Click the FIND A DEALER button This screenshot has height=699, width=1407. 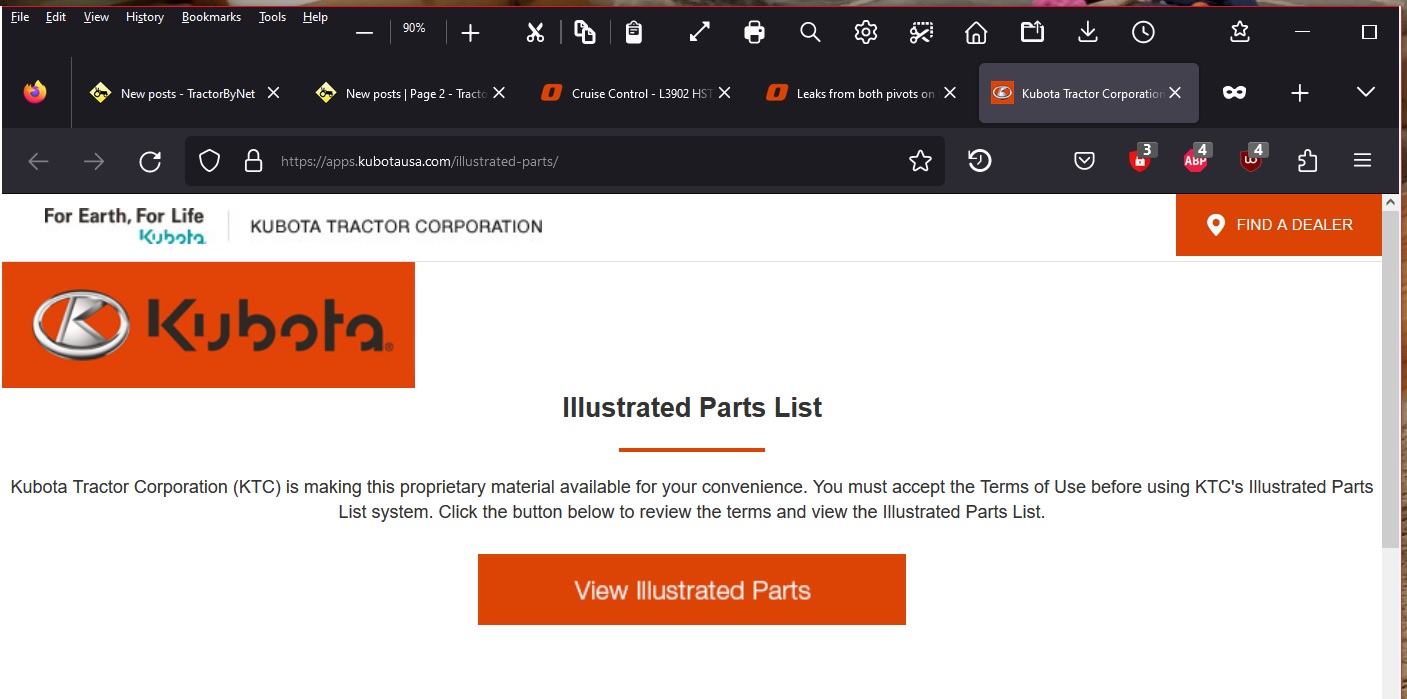tap(1279, 225)
